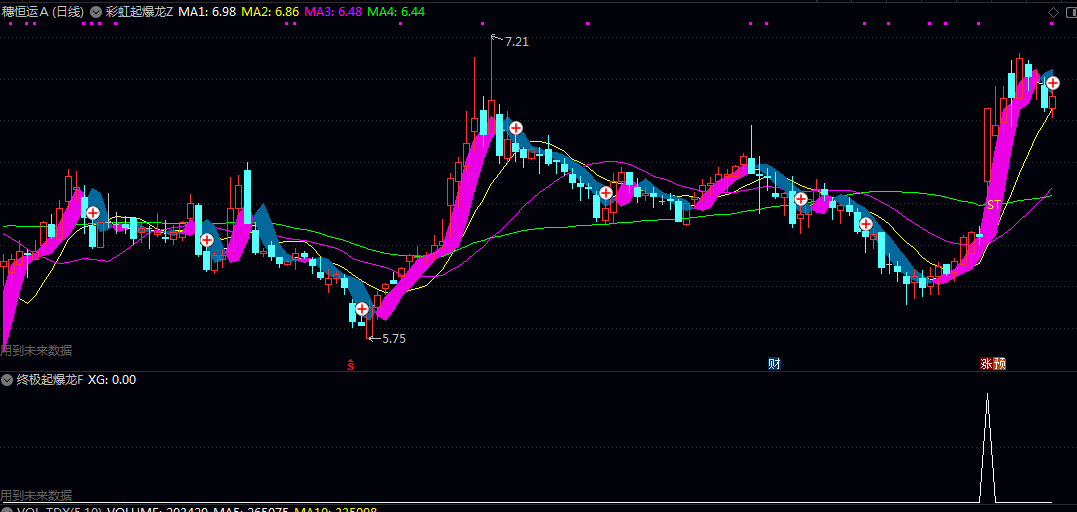This screenshot has height=512, width=1077.
Task: Click the plus marker beside the 5.75 low
Action: [x=362, y=309]
